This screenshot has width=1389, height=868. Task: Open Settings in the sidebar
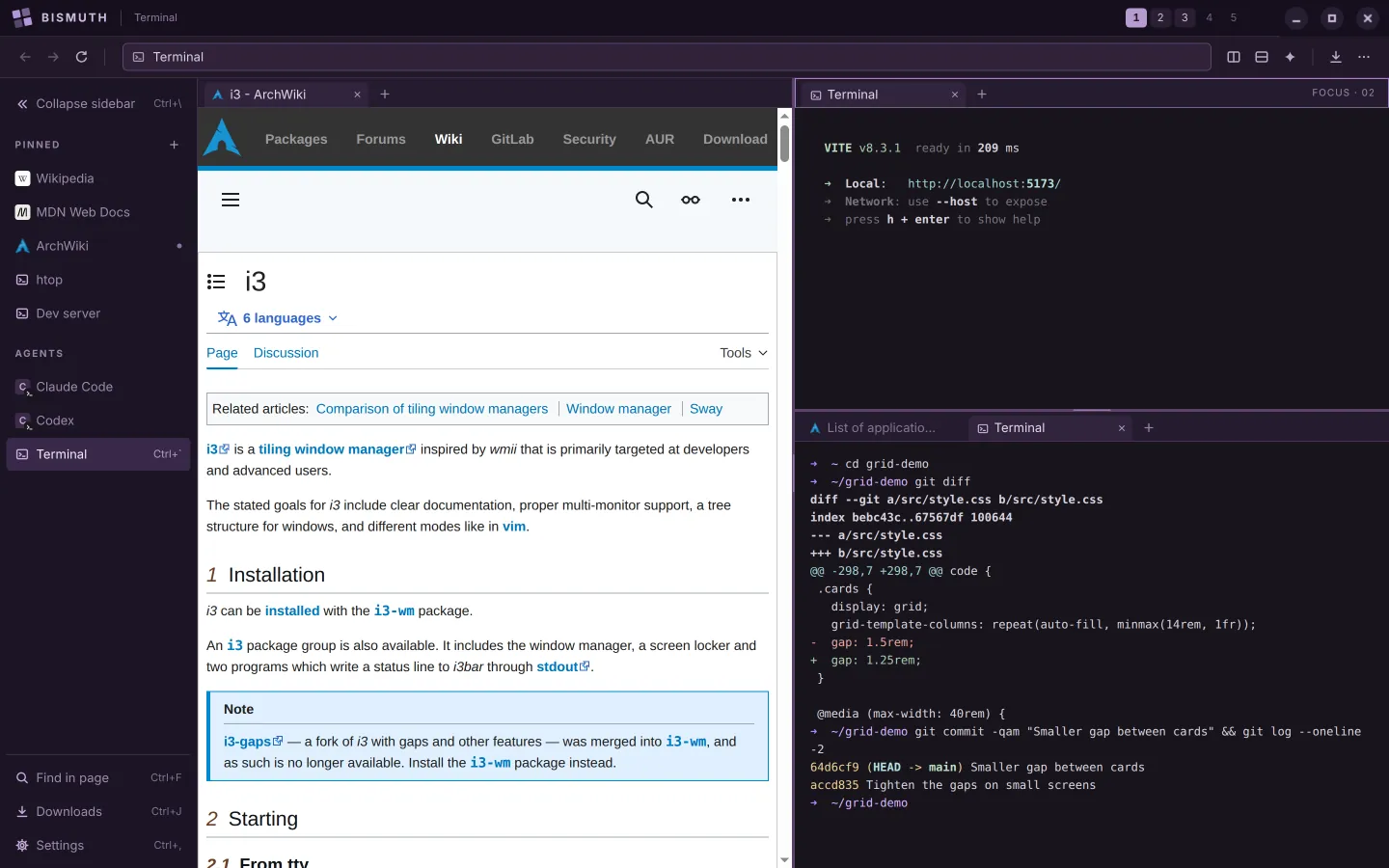pos(98,846)
